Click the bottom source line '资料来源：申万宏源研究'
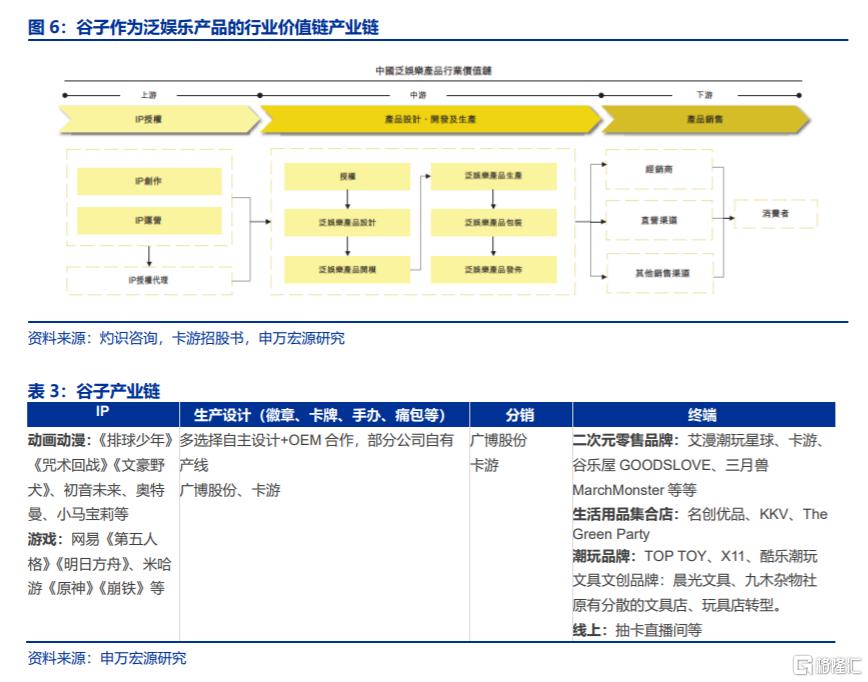This screenshot has height=682, width=868. pos(107,658)
